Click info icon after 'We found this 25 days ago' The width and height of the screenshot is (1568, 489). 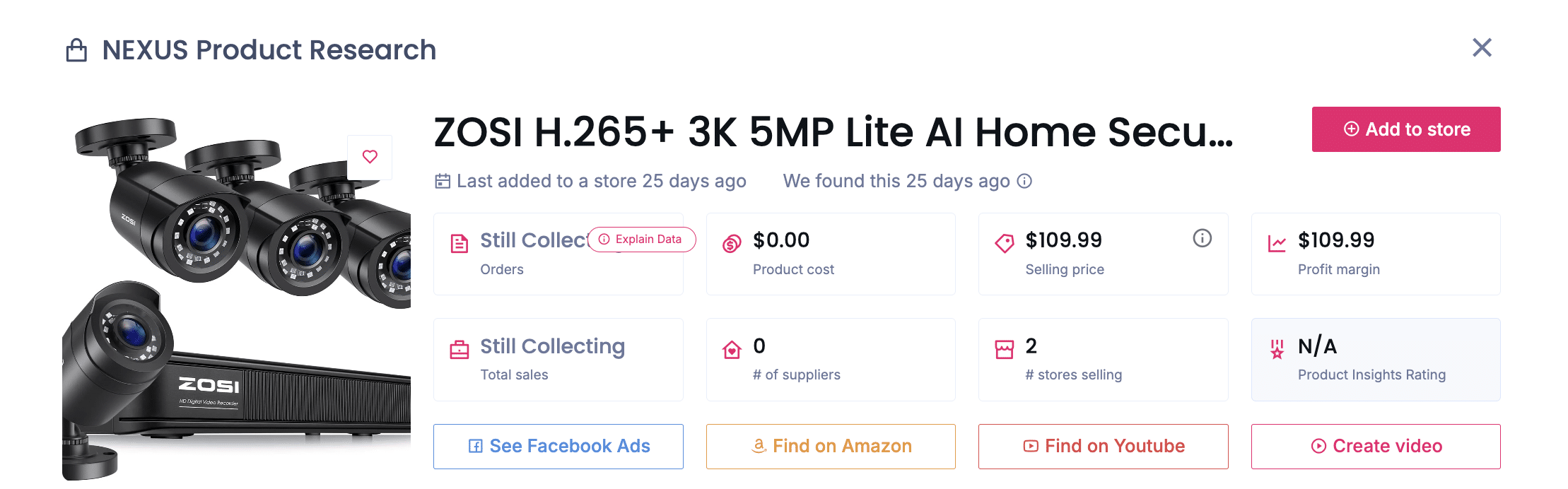tap(1024, 182)
